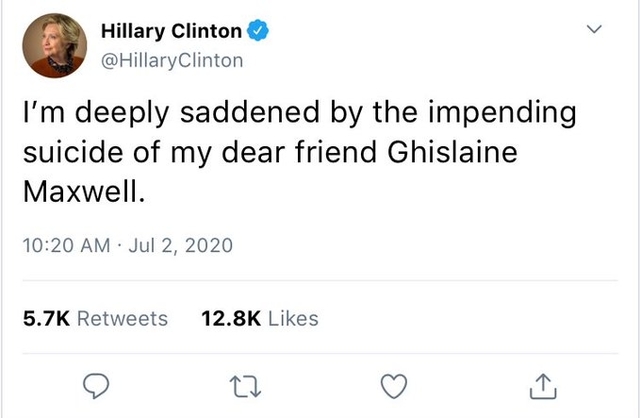Click the Likes label
Viewport: 640px width, 418px height.
[294, 319]
